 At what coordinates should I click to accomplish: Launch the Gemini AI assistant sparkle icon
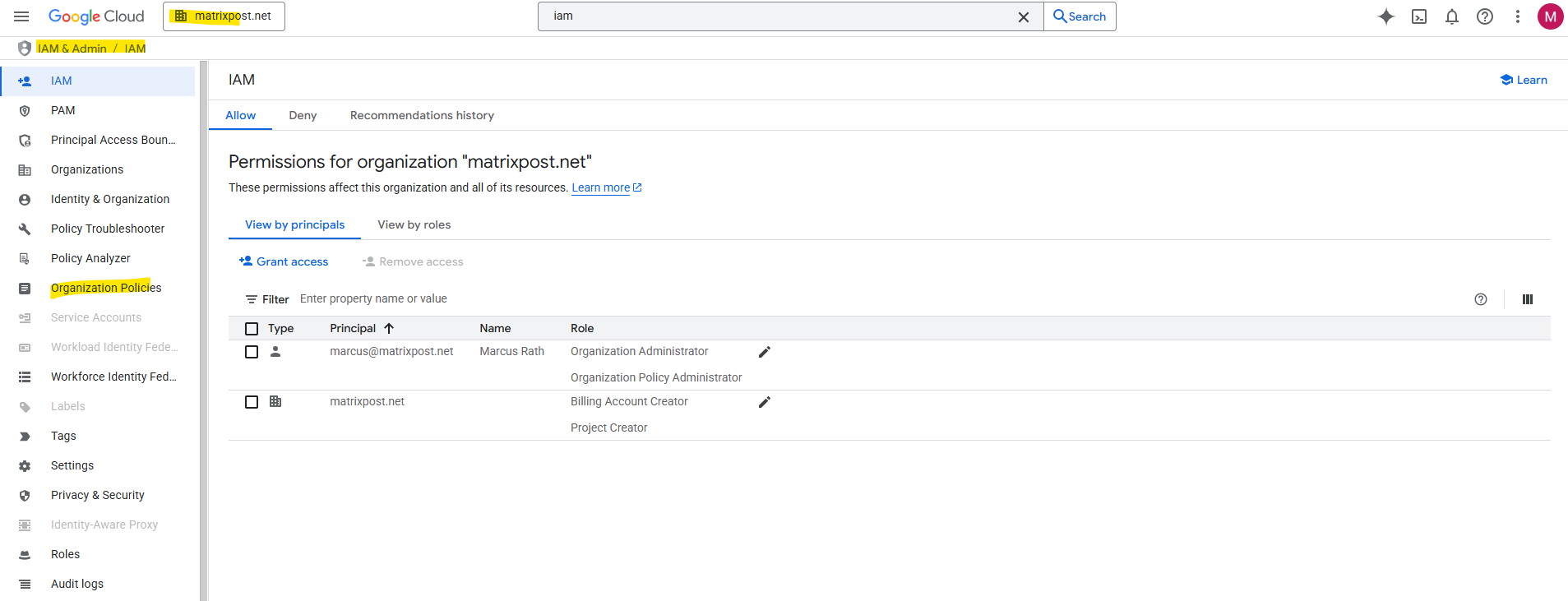[x=1385, y=16]
